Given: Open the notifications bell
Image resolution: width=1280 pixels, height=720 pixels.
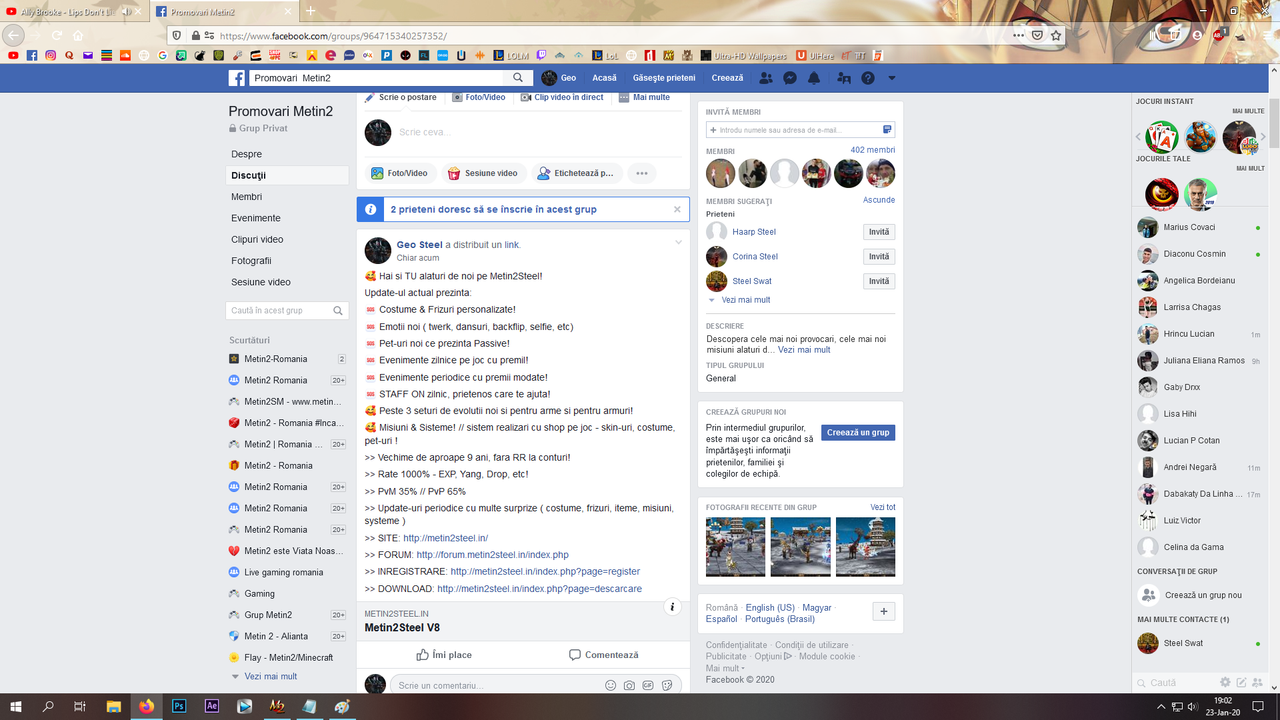Looking at the screenshot, I should pyautogui.click(x=814, y=78).
